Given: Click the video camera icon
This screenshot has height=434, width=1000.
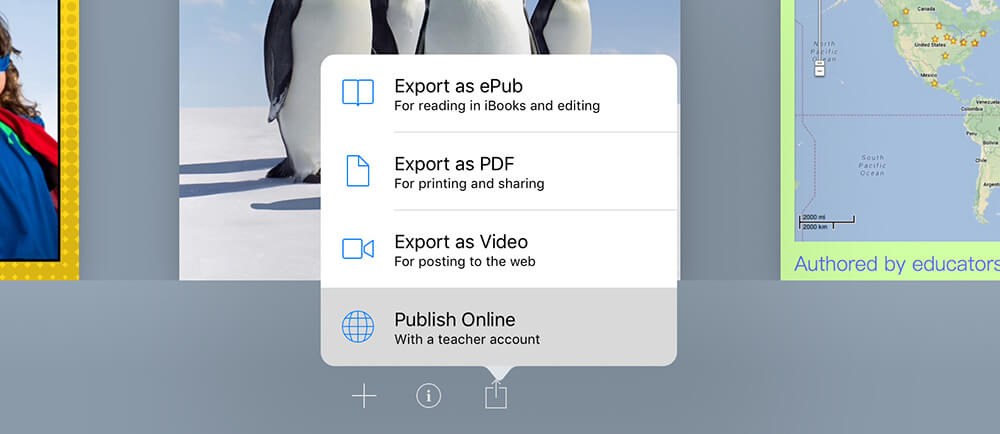Looking at the screenshot, I should coord(357,249).
